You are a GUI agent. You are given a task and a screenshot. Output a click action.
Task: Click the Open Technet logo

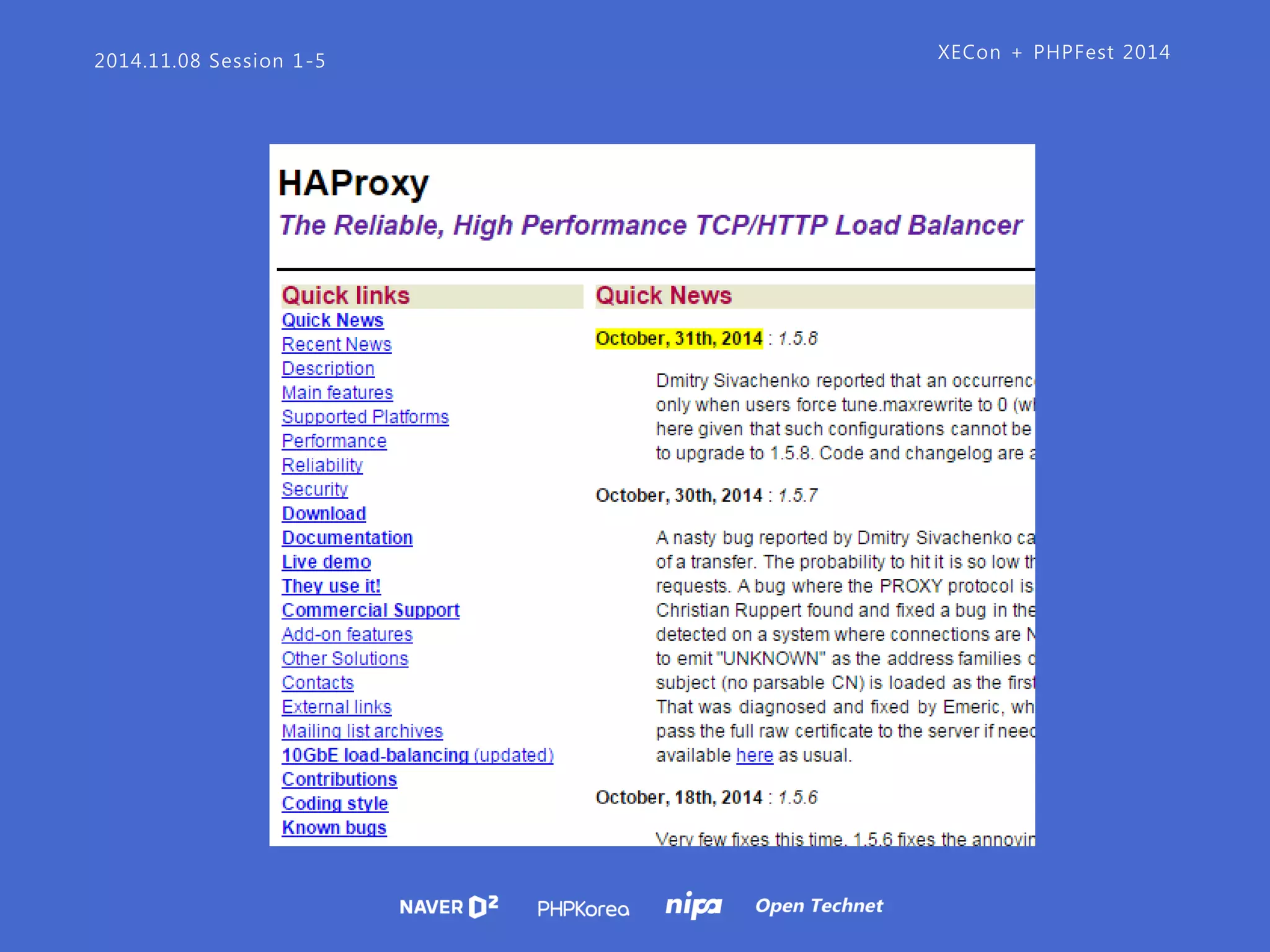point(819,906)
